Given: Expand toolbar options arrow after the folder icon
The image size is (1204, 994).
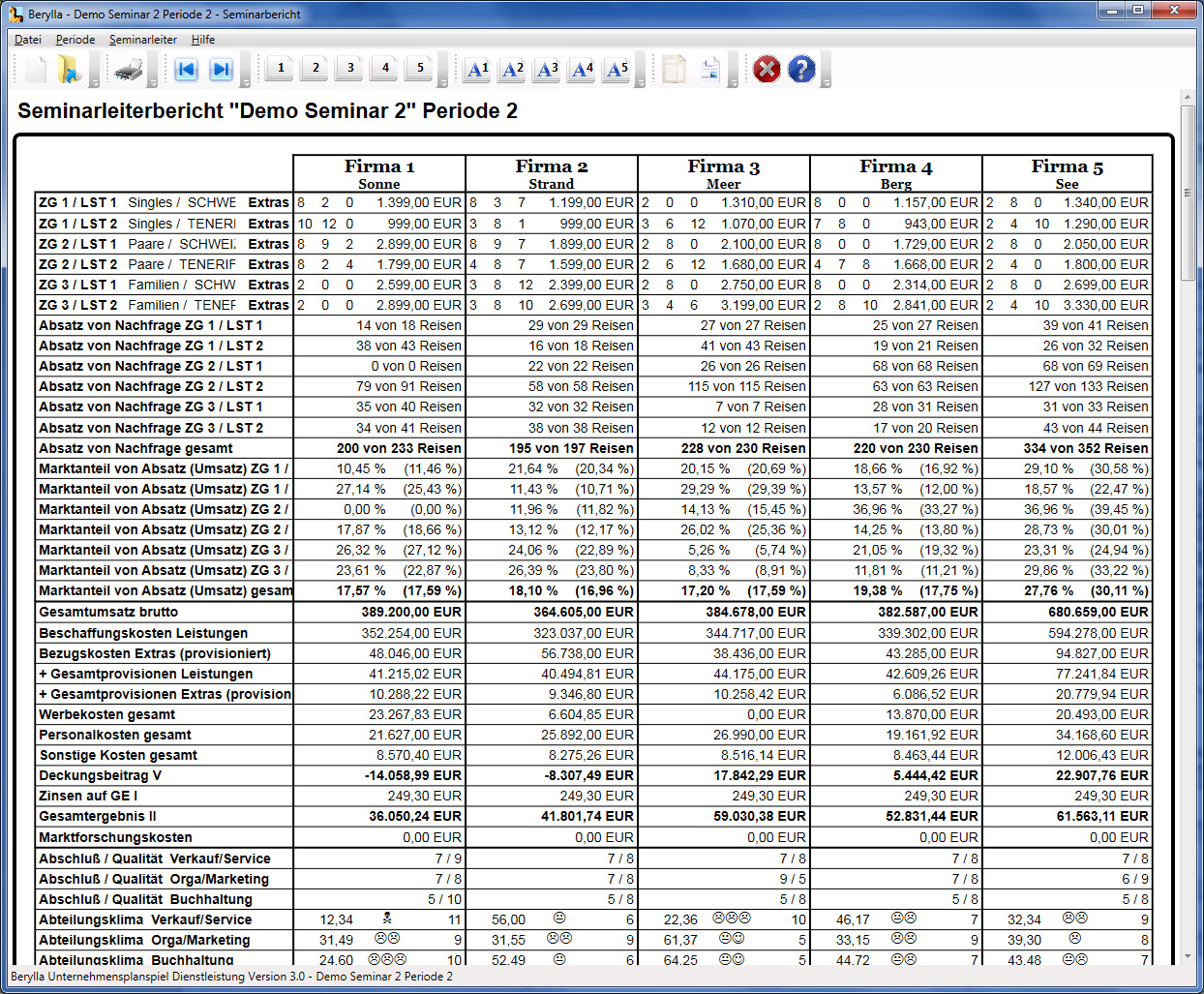Looking at the screenshot, I should pyautogui.click(x=95, y=83).
